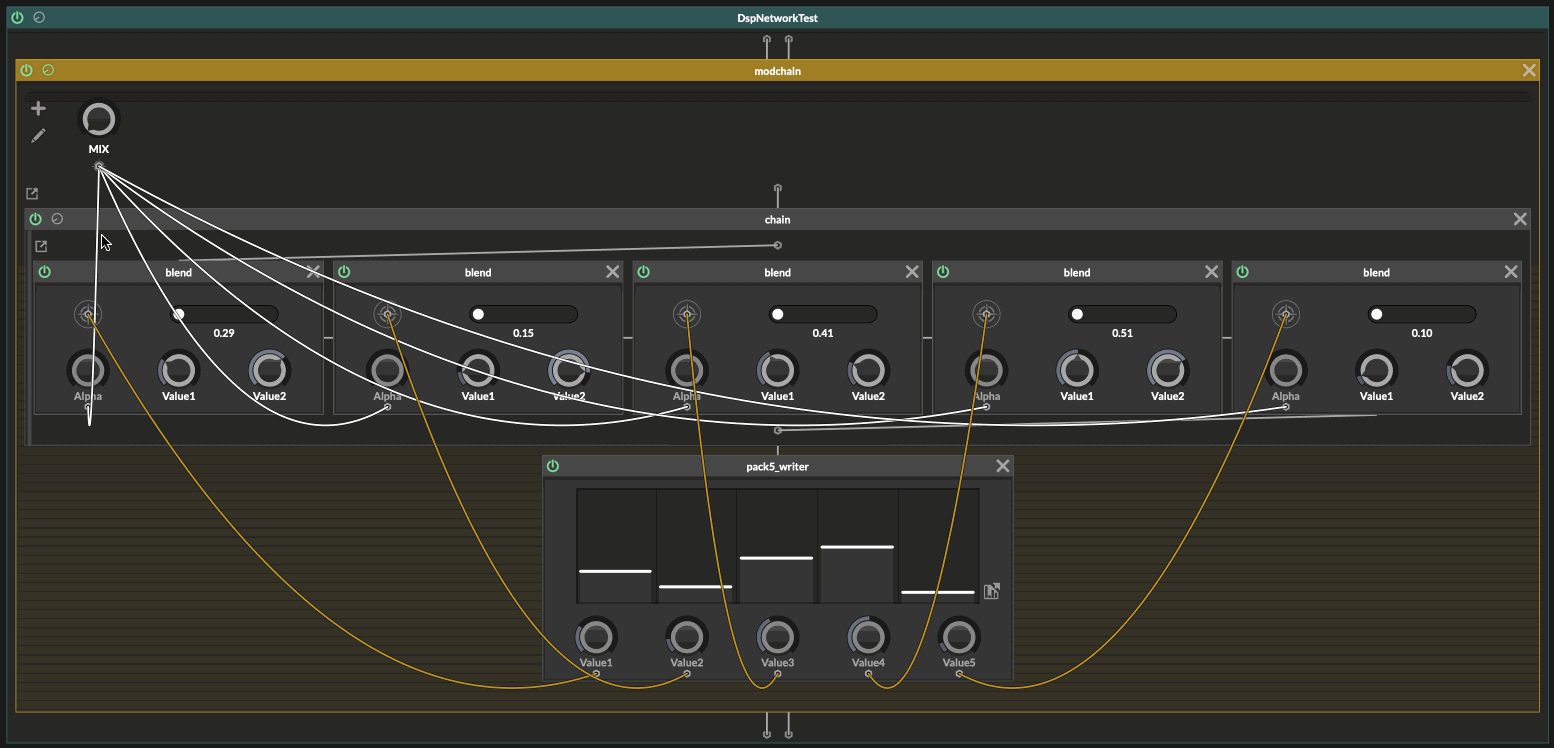This screenshot has width=1554, height=748.
Task: Toggle power on the 0.41 blend node
Action: click(x=643, y=272)
